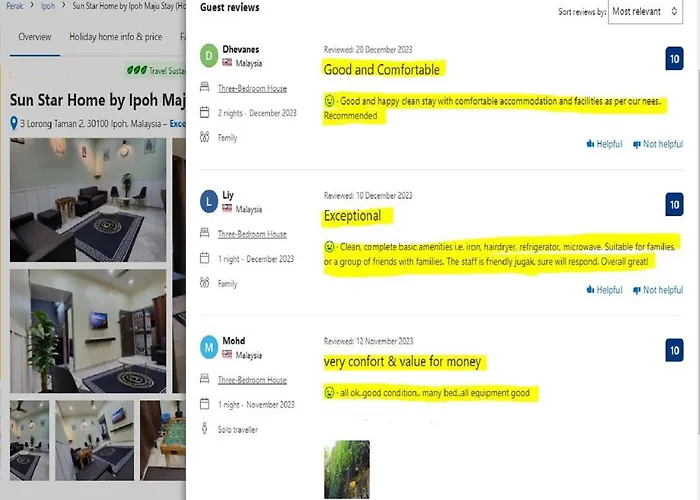Screen dimensions: 700x500
Task: Switch to the Overview tab
Action: (x=35, y=37)
